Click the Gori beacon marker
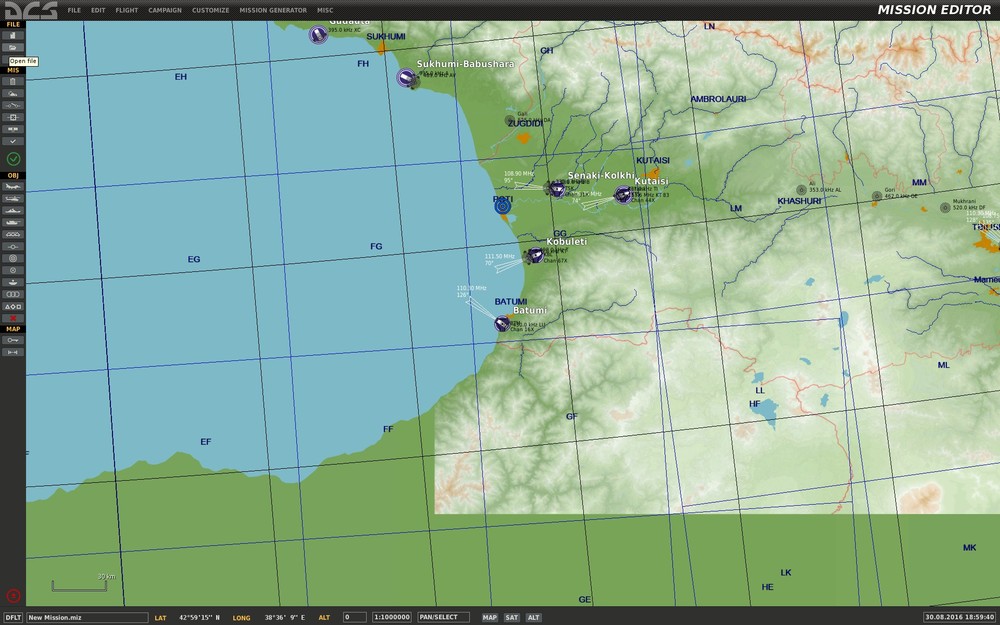The width and height of the screenshot is (1000, 625). click(x=877, y=196)
